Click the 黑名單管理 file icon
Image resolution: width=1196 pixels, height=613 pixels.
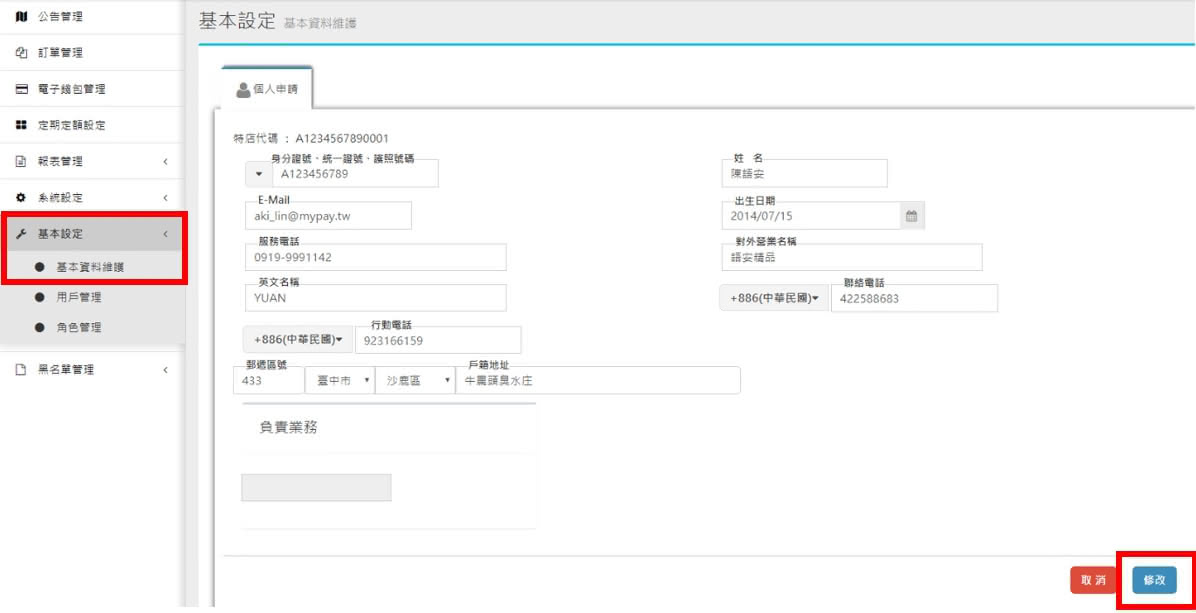[20, 369]
